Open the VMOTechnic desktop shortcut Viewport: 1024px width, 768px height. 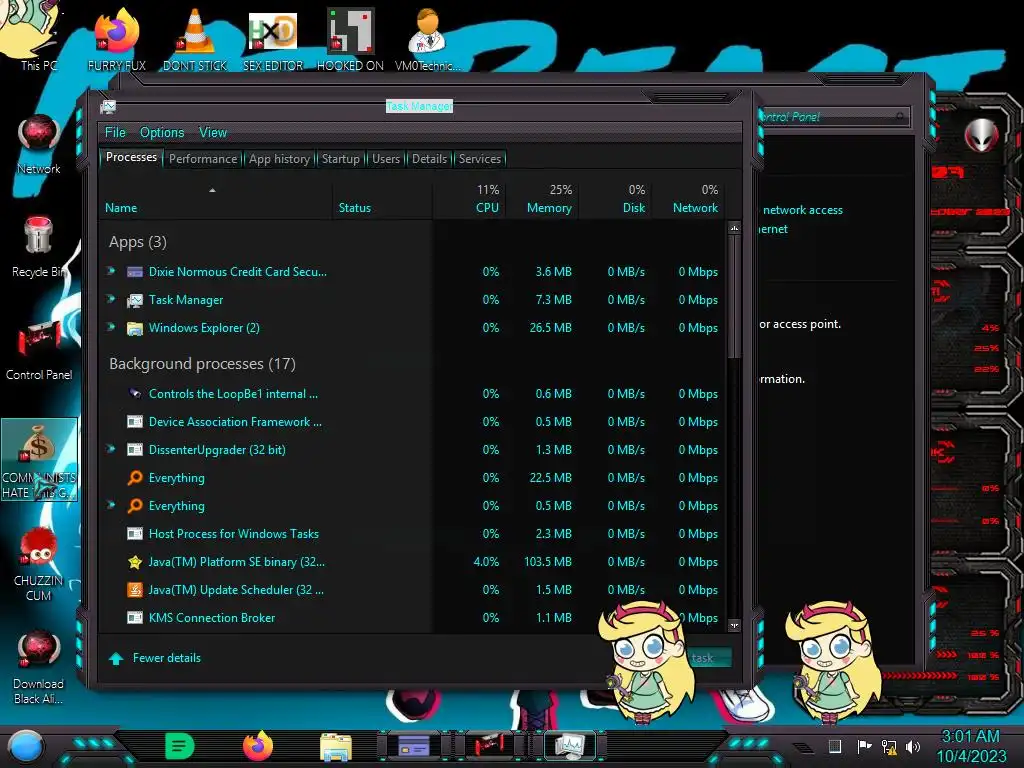[427, 31]
